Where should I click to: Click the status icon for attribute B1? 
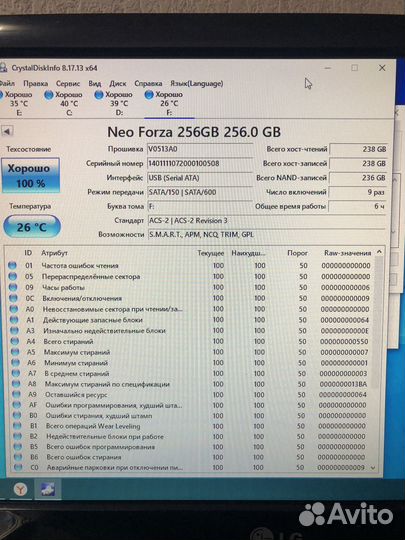tap(17, 426)
